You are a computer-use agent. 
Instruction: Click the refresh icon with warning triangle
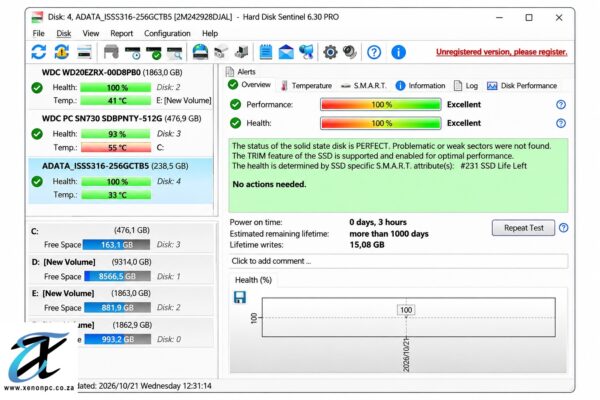62,52
